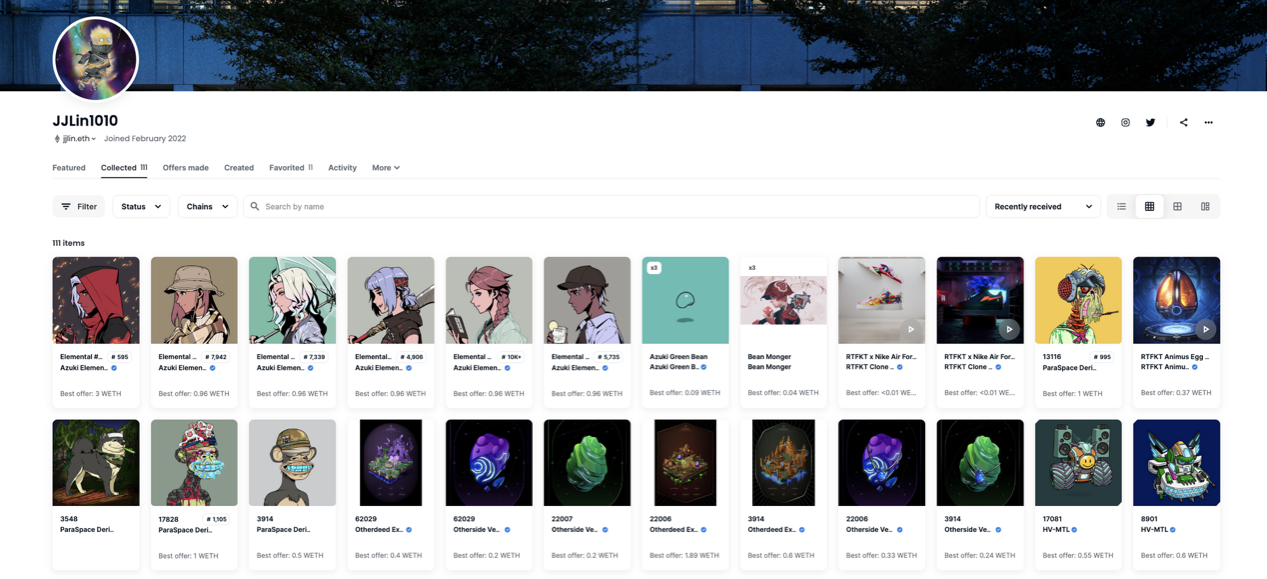Screen dimensions: 1267x579
Task: Click the Filter button
Action: point(79,207)
